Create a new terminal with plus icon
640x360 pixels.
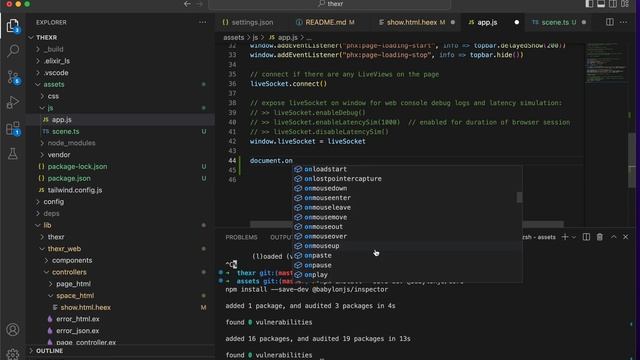(565, 237)
